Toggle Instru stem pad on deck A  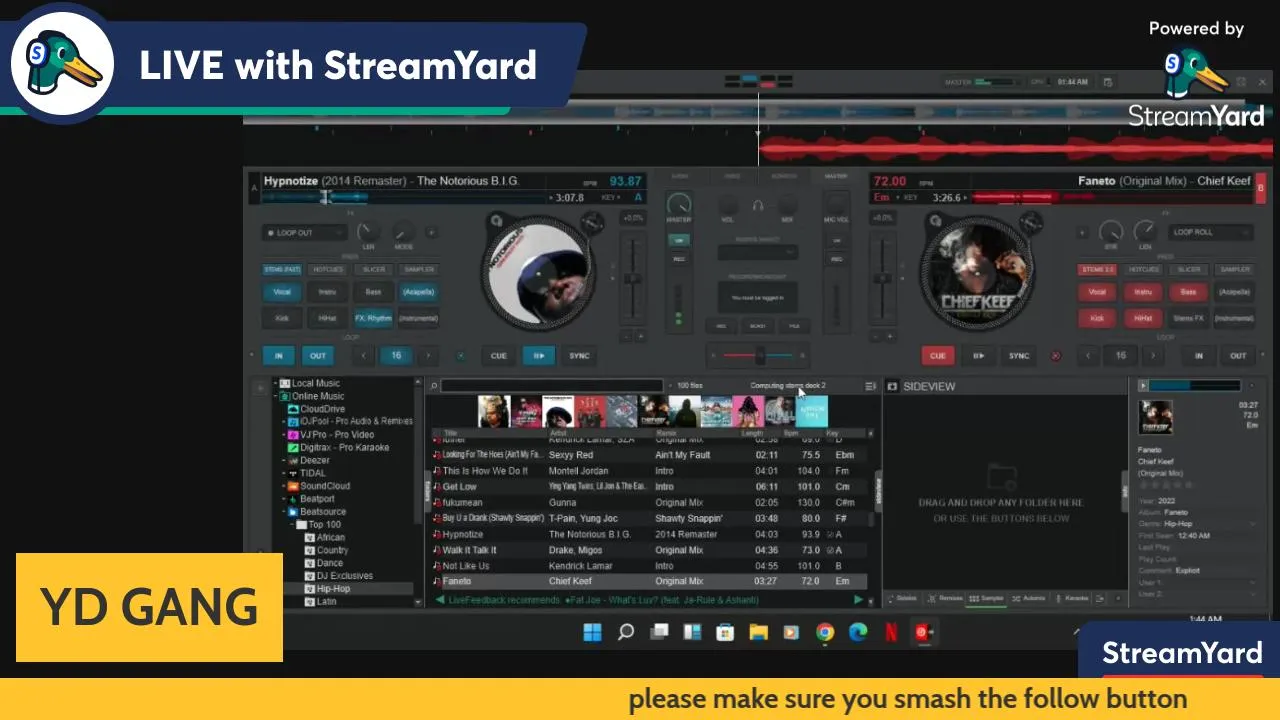point(327,293)
